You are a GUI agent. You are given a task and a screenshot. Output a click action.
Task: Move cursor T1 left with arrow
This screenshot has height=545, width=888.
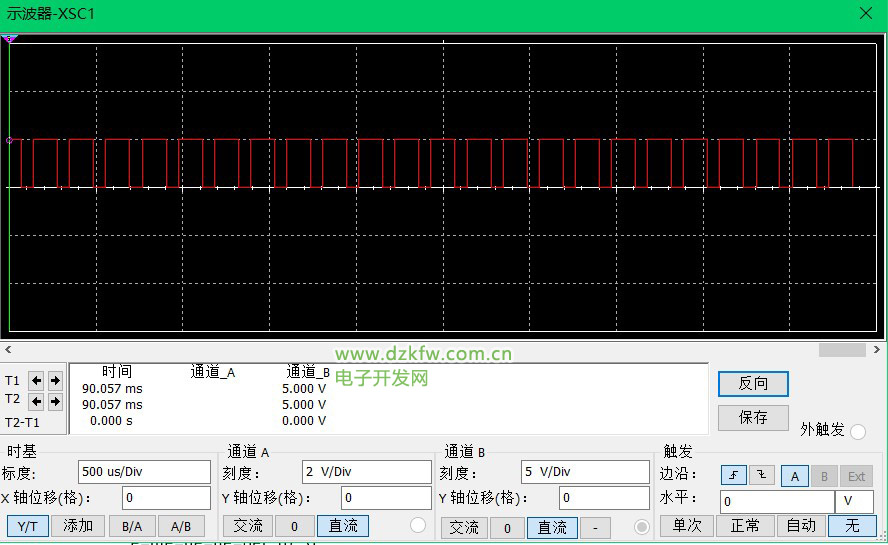click(x=36, y=380)
